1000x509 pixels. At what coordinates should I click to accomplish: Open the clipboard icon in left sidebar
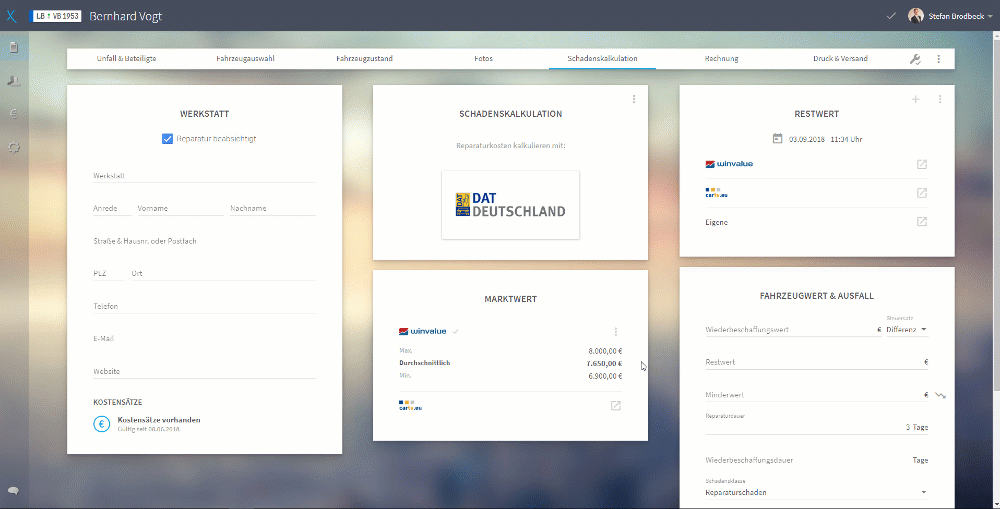(x=13, y=48)
